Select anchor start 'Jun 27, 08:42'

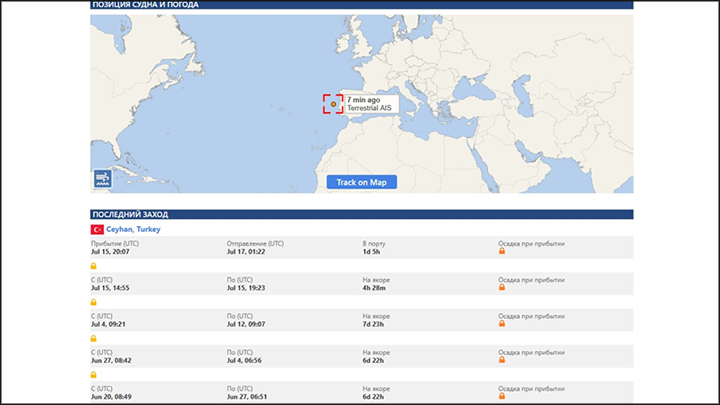click(111, 360)
